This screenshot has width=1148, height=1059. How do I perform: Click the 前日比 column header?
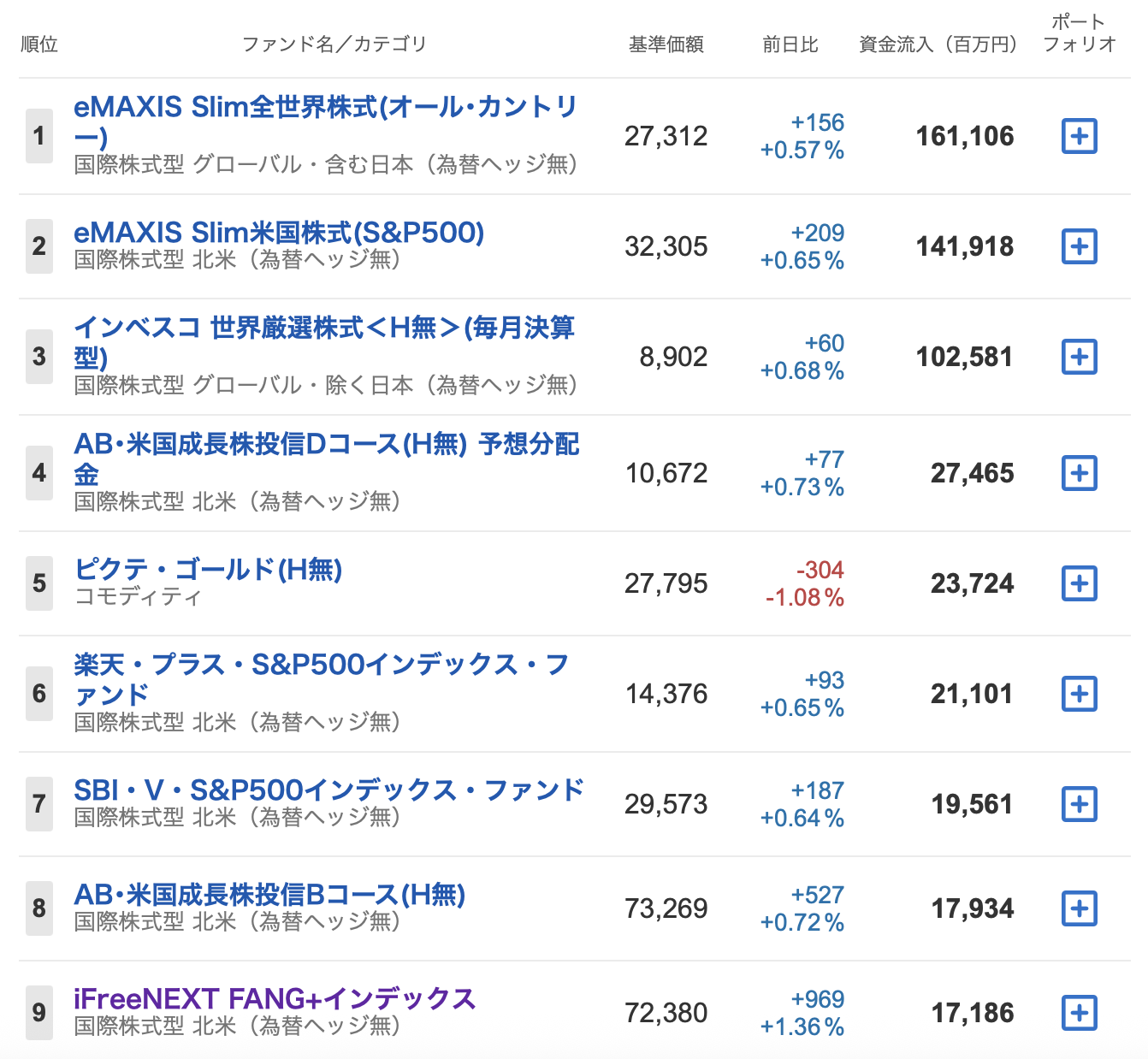[790, 44]
